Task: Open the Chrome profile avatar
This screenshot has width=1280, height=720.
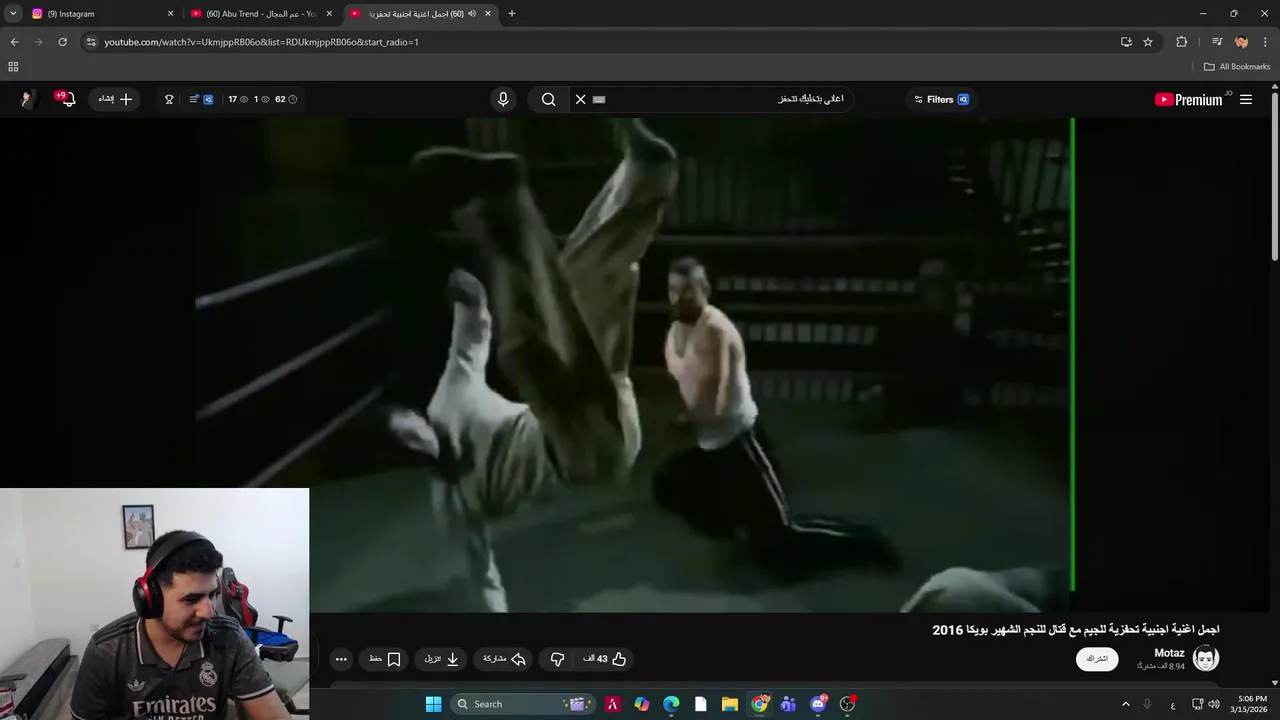Action: 1241,42
